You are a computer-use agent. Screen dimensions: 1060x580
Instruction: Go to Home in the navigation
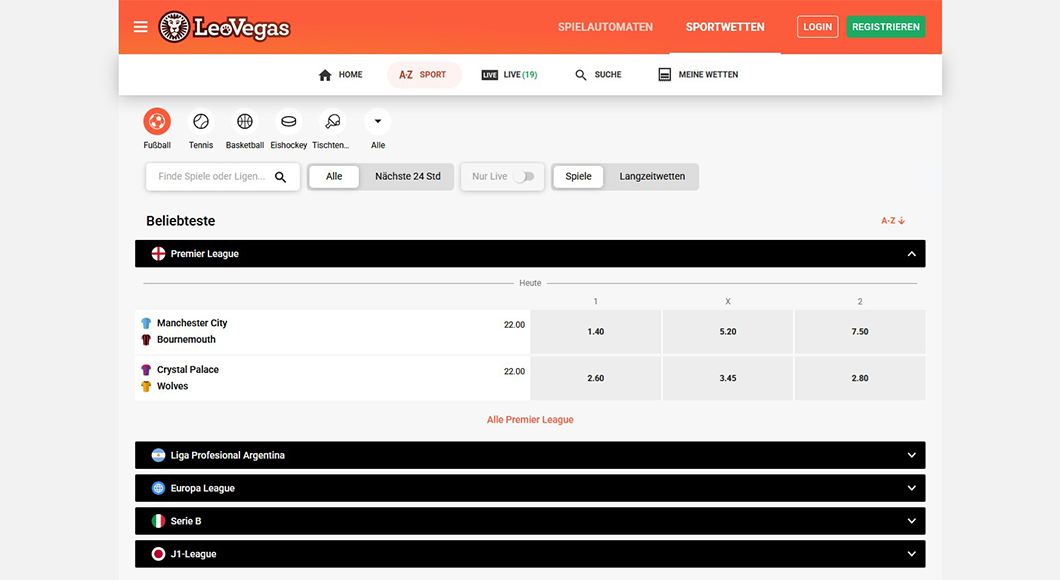341,75
